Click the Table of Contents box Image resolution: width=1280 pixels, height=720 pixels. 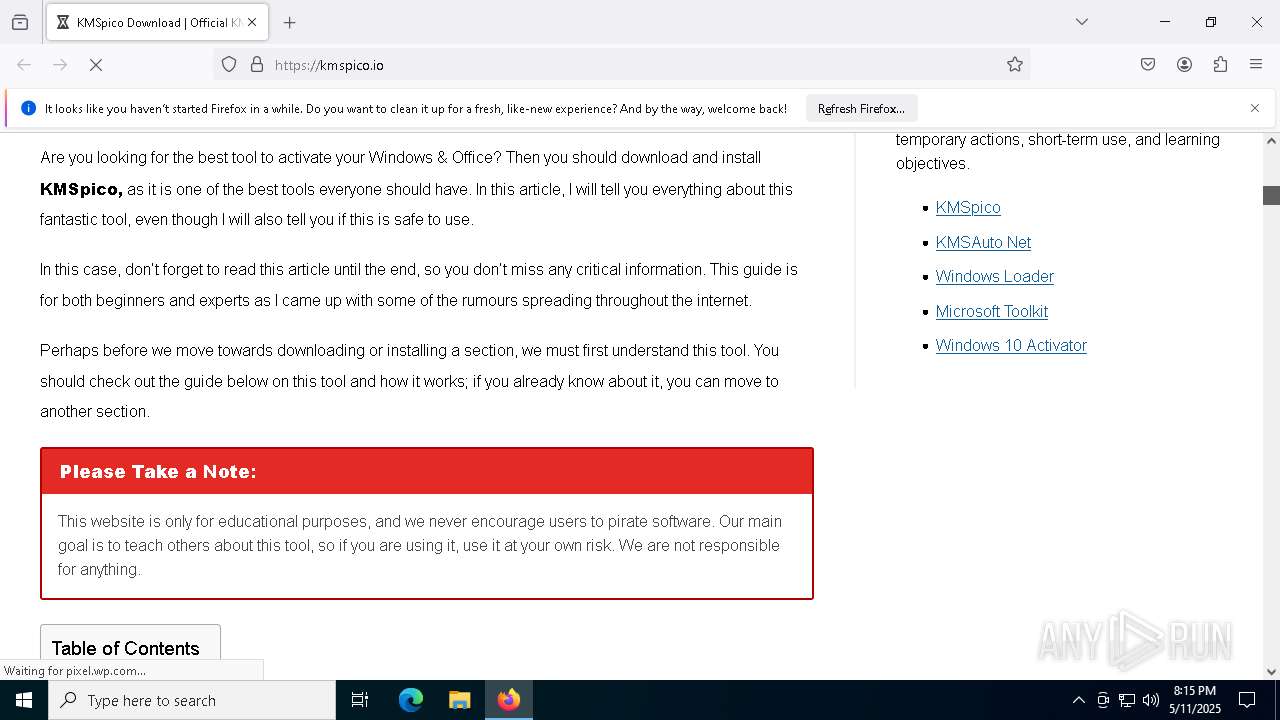tap(130, 645)
